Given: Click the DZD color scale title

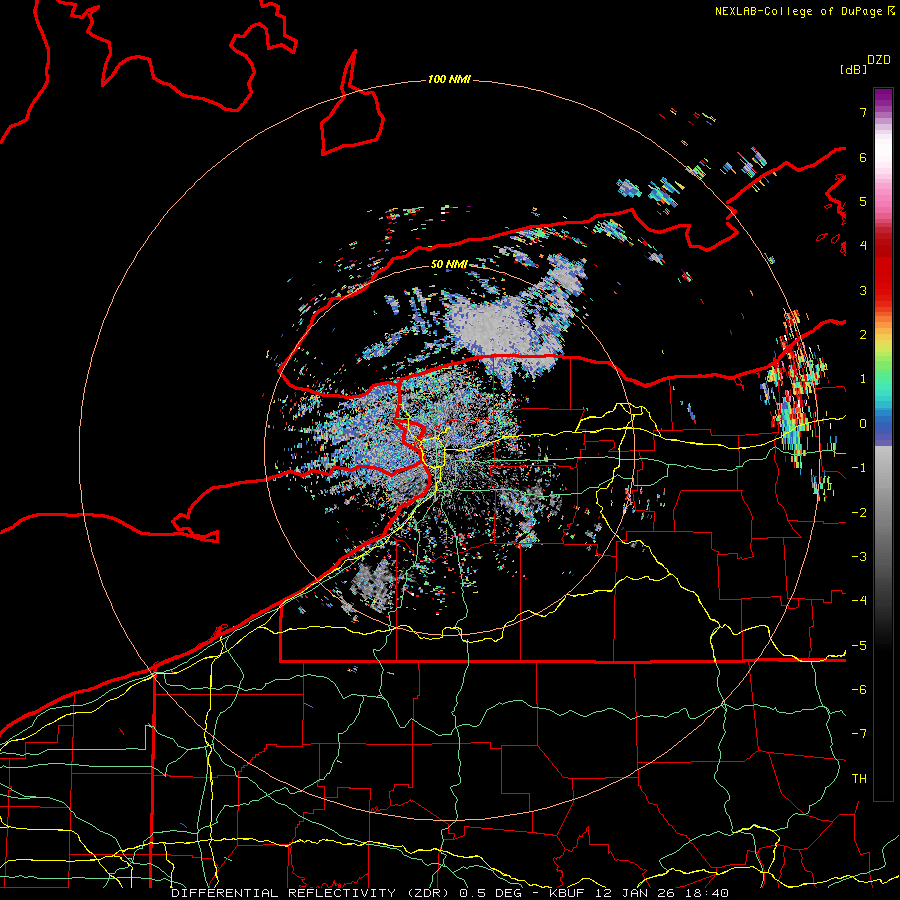Looking at the screenshot, I should [x=879, y=60].
